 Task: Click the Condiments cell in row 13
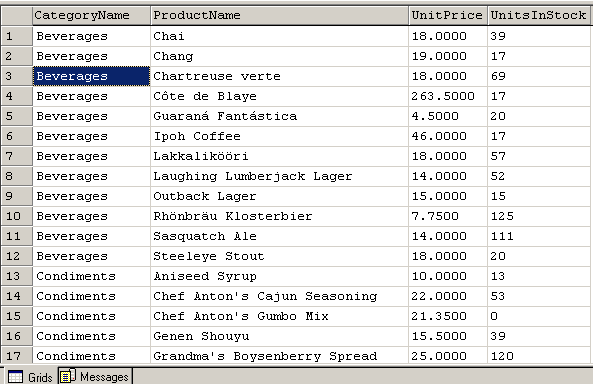92,276
